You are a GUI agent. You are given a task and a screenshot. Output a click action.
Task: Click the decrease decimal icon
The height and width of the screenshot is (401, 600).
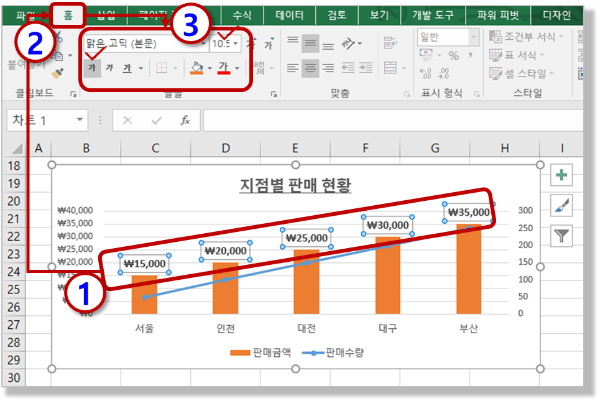(x=443, y=73)
